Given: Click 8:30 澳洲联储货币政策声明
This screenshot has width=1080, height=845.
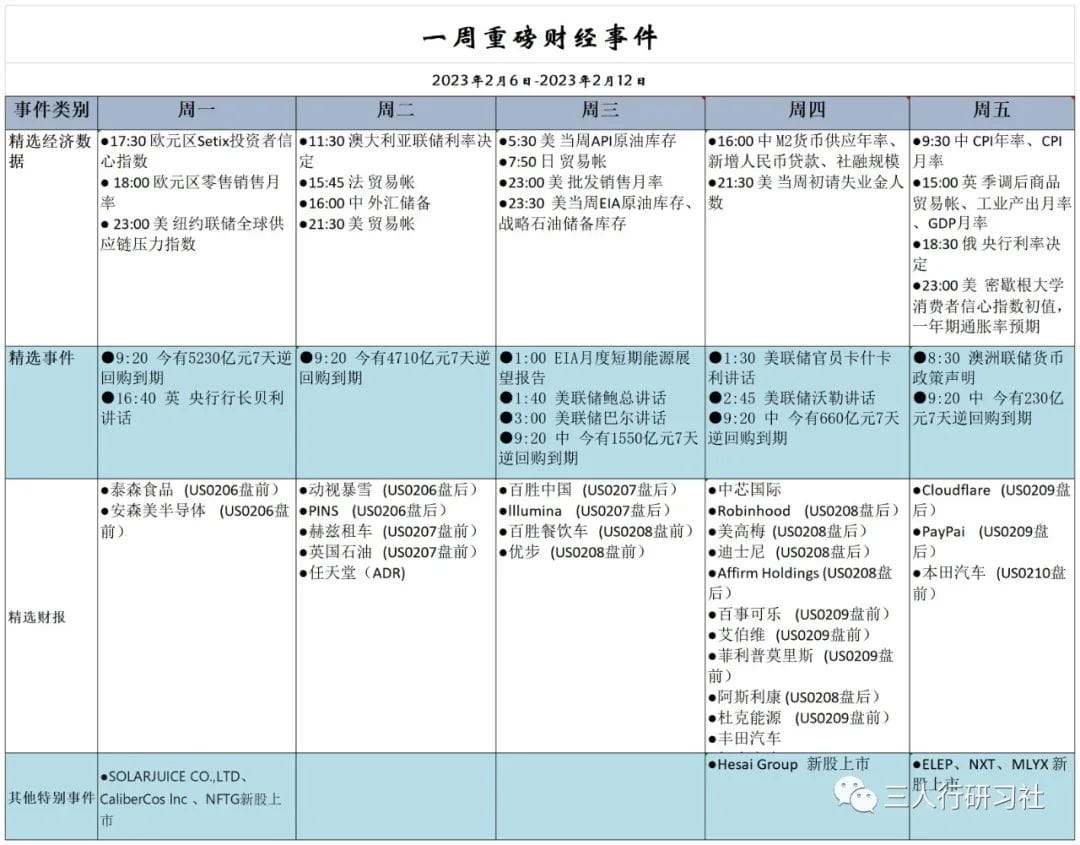Looking at the screenshot, I should coord(988,368).
